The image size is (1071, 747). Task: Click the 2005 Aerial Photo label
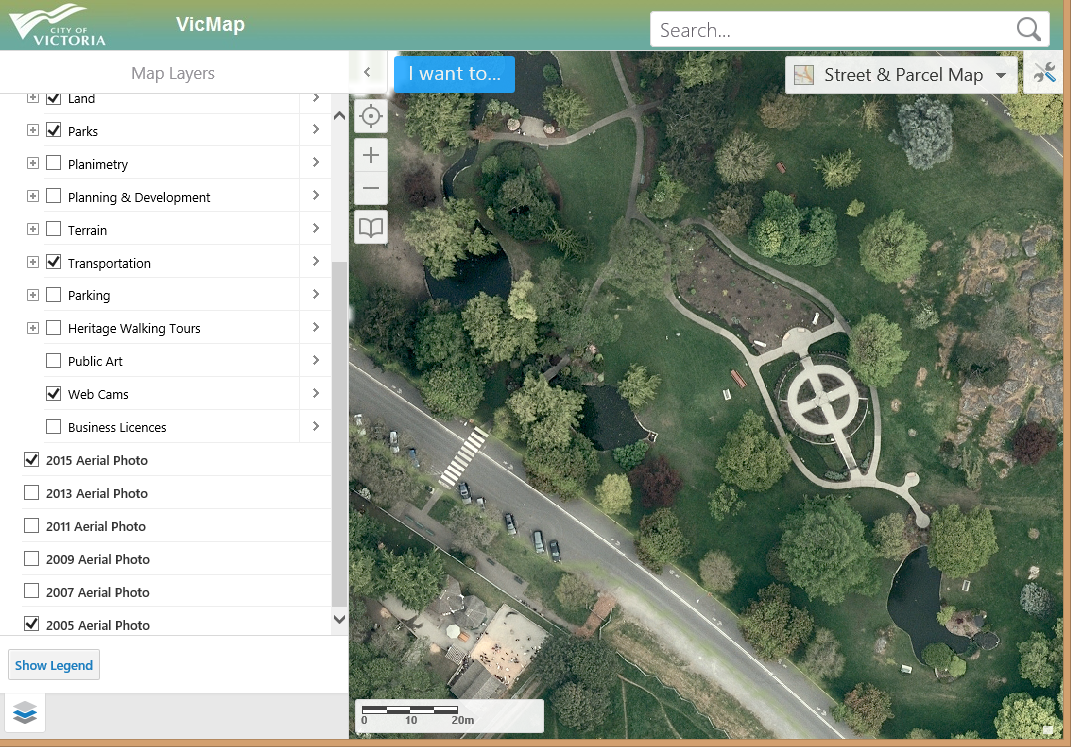tap(98, 625)
